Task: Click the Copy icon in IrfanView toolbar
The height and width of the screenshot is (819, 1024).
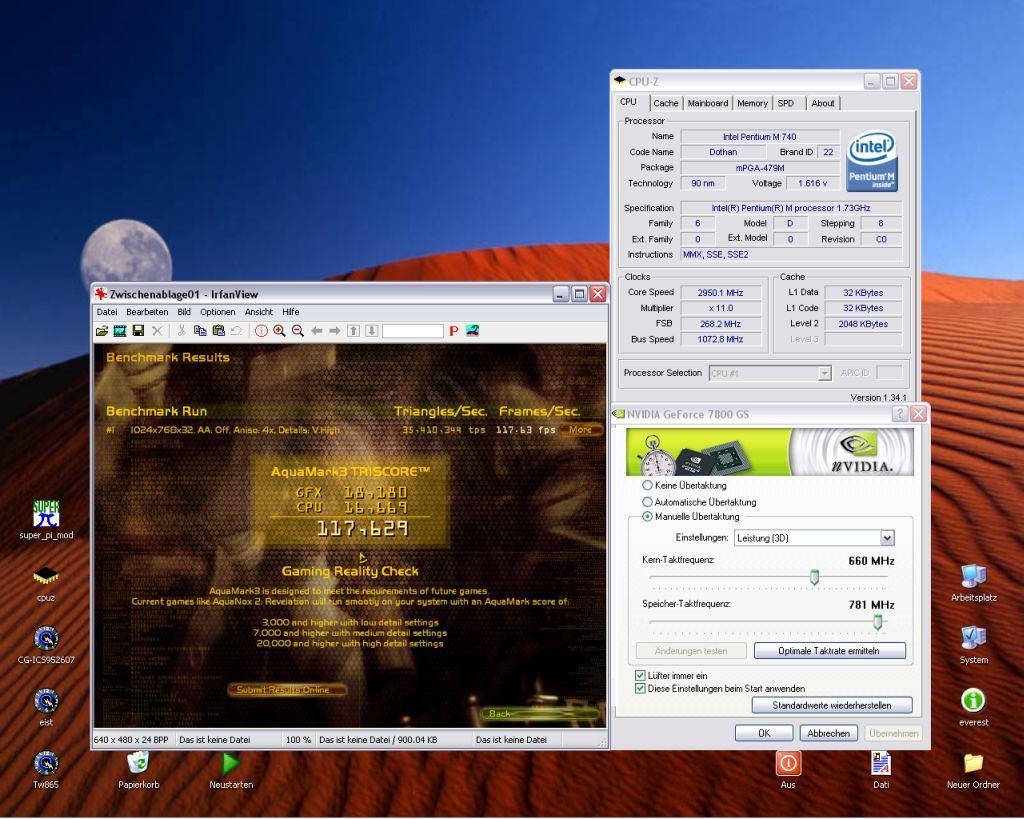Action: [x=200, y=331]
